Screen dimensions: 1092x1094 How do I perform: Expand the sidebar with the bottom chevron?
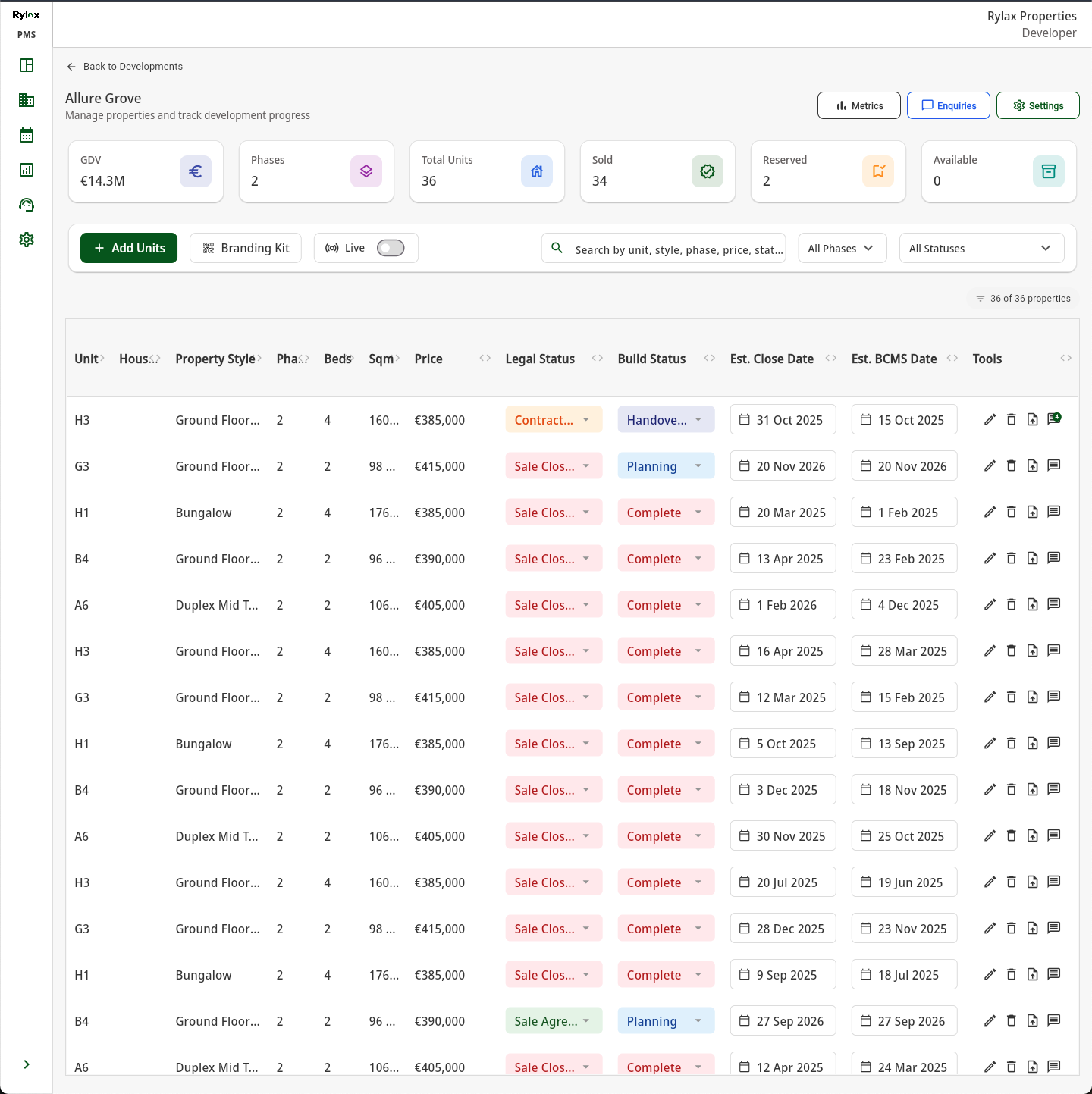[27, 1064]
